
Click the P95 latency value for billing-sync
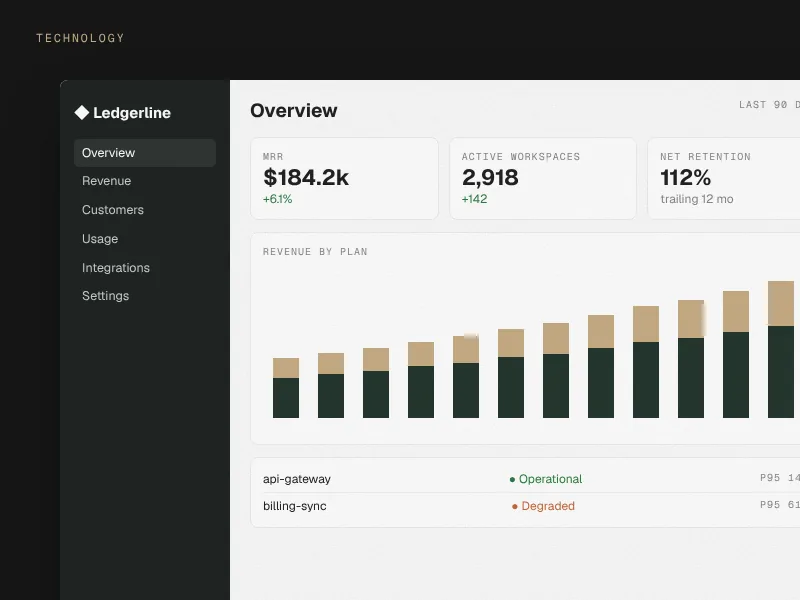[780, 505]
